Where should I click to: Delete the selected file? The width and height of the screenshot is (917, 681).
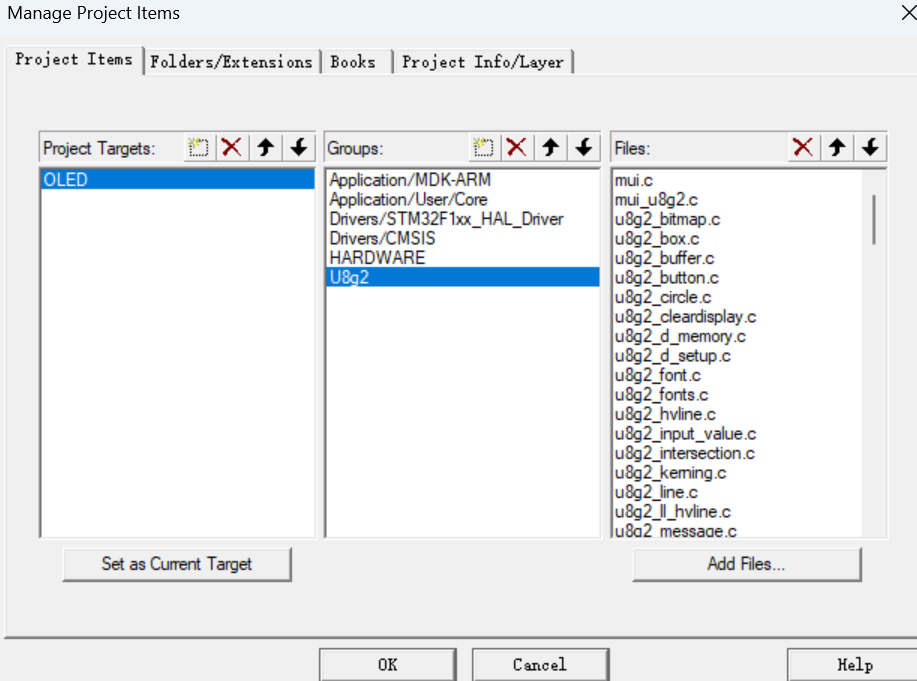point(803,147)
